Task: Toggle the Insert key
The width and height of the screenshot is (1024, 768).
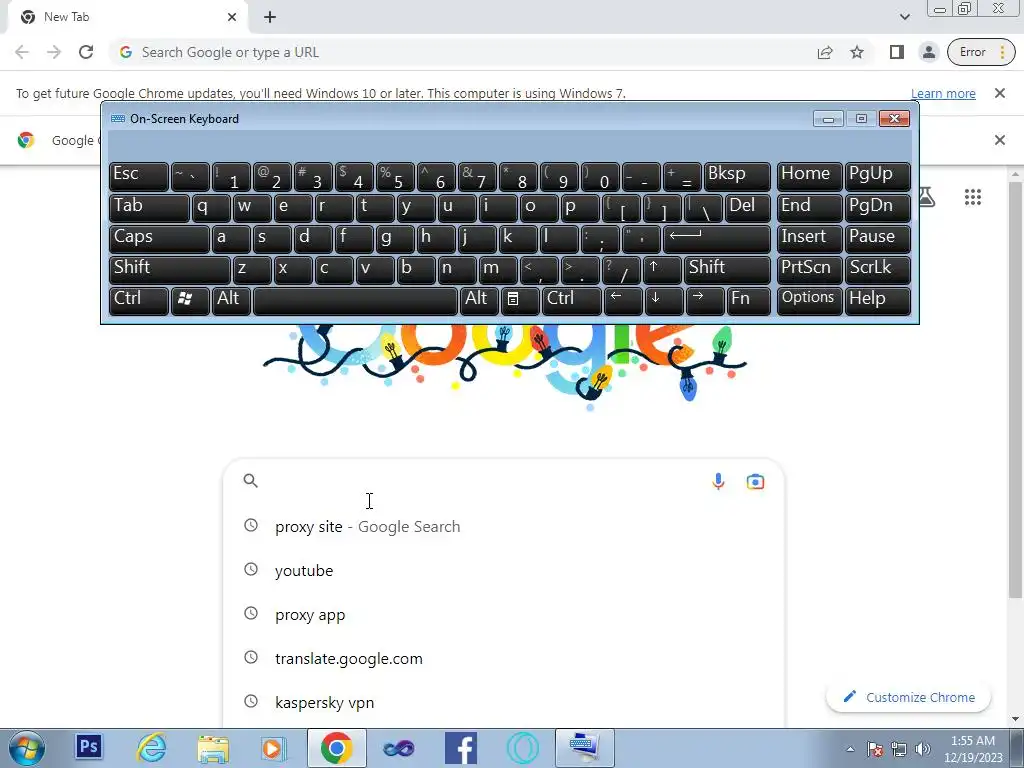Action: tap(808, 239)
